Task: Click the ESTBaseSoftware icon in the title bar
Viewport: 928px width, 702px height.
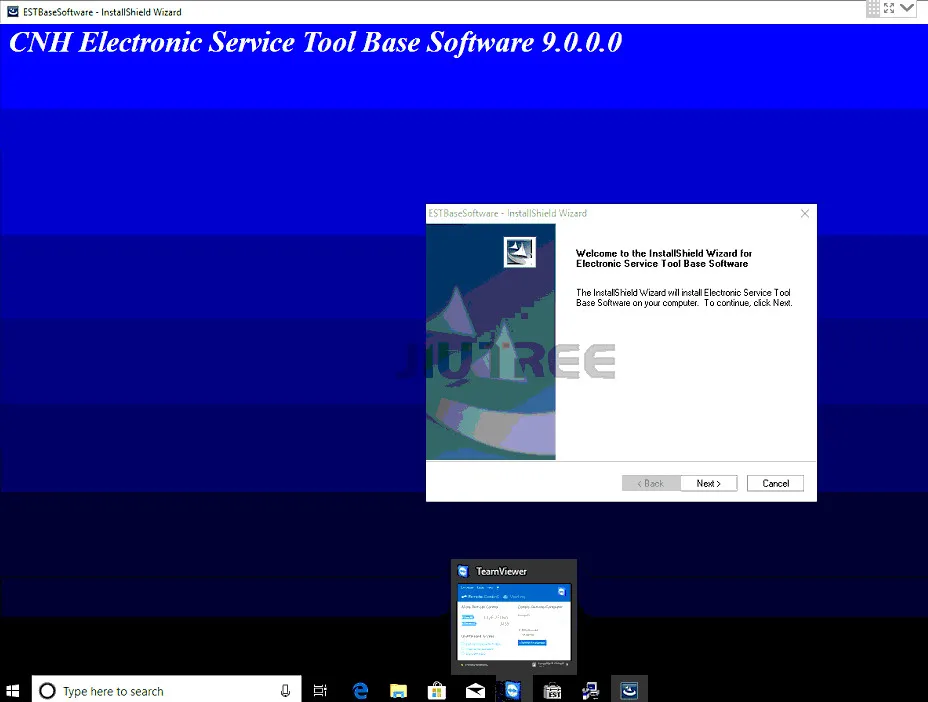Action: pyautogui.click(x=12, y=11)
